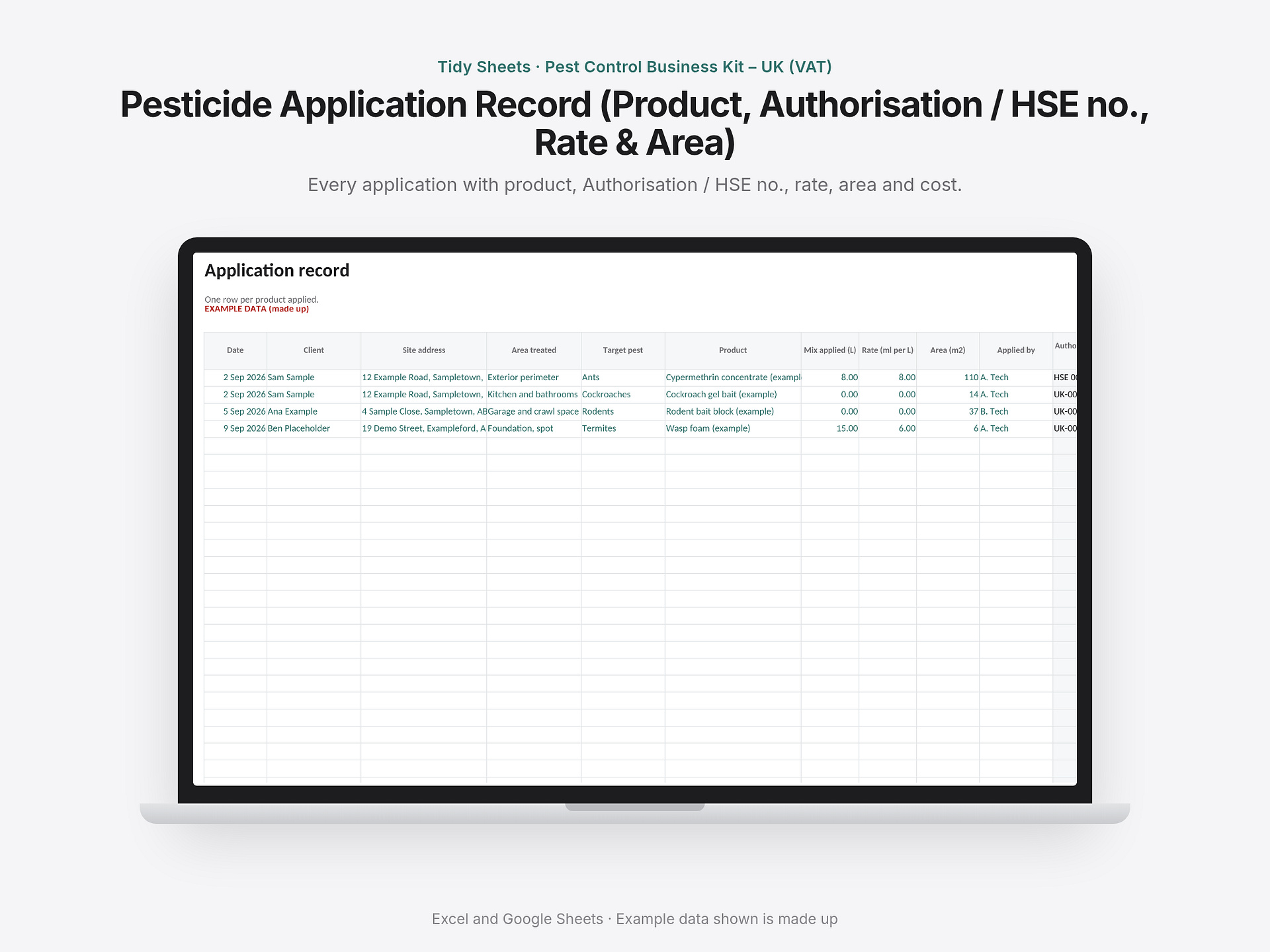Image resolution: width=1270 pixels, height=952 pixels.
Task: Click the 9 Sep 2026 date cell
Action: point(235,428)
